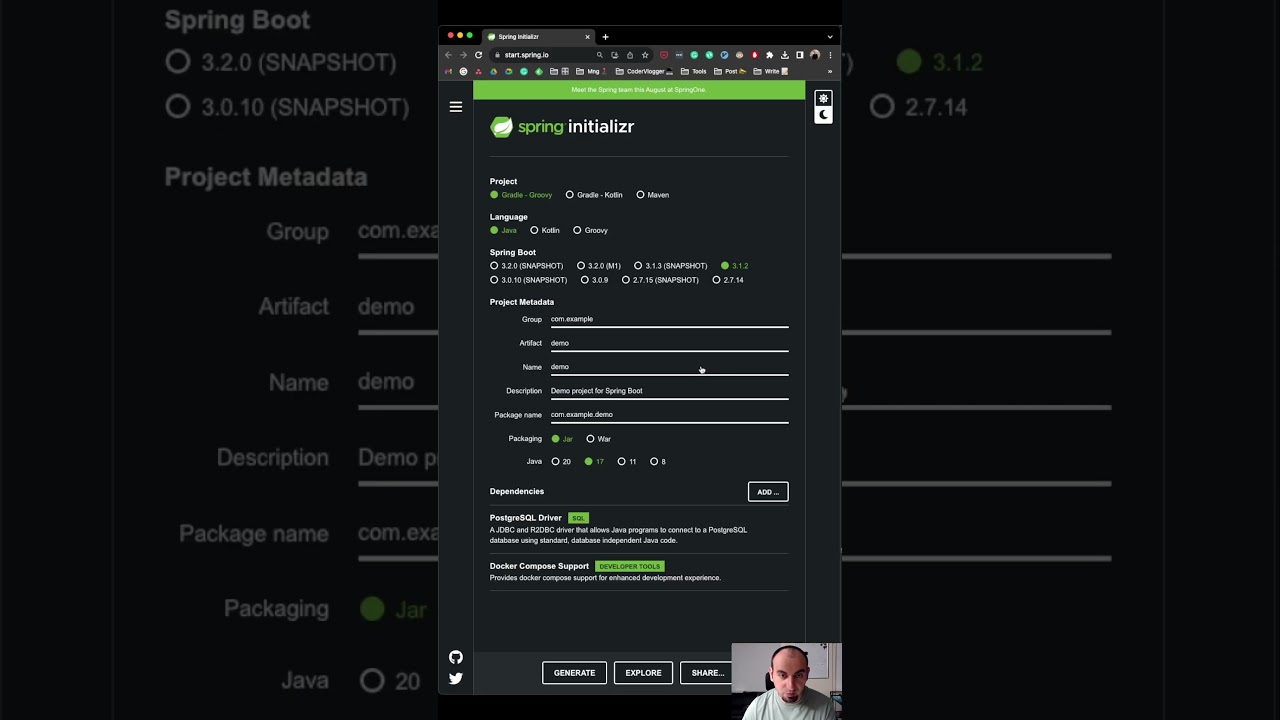This screenshot has height=720, width=1280.
Task: Choose Kotlin as the language
Action: click(x=545, y=230)
